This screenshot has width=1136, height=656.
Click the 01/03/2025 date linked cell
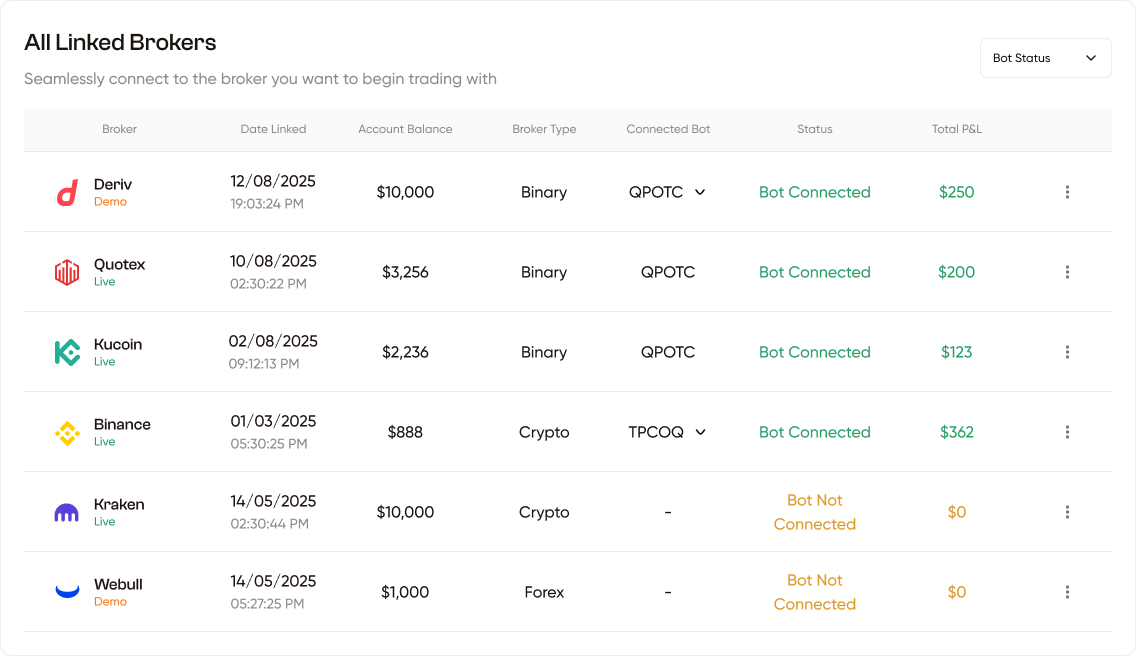coord(273,421)
